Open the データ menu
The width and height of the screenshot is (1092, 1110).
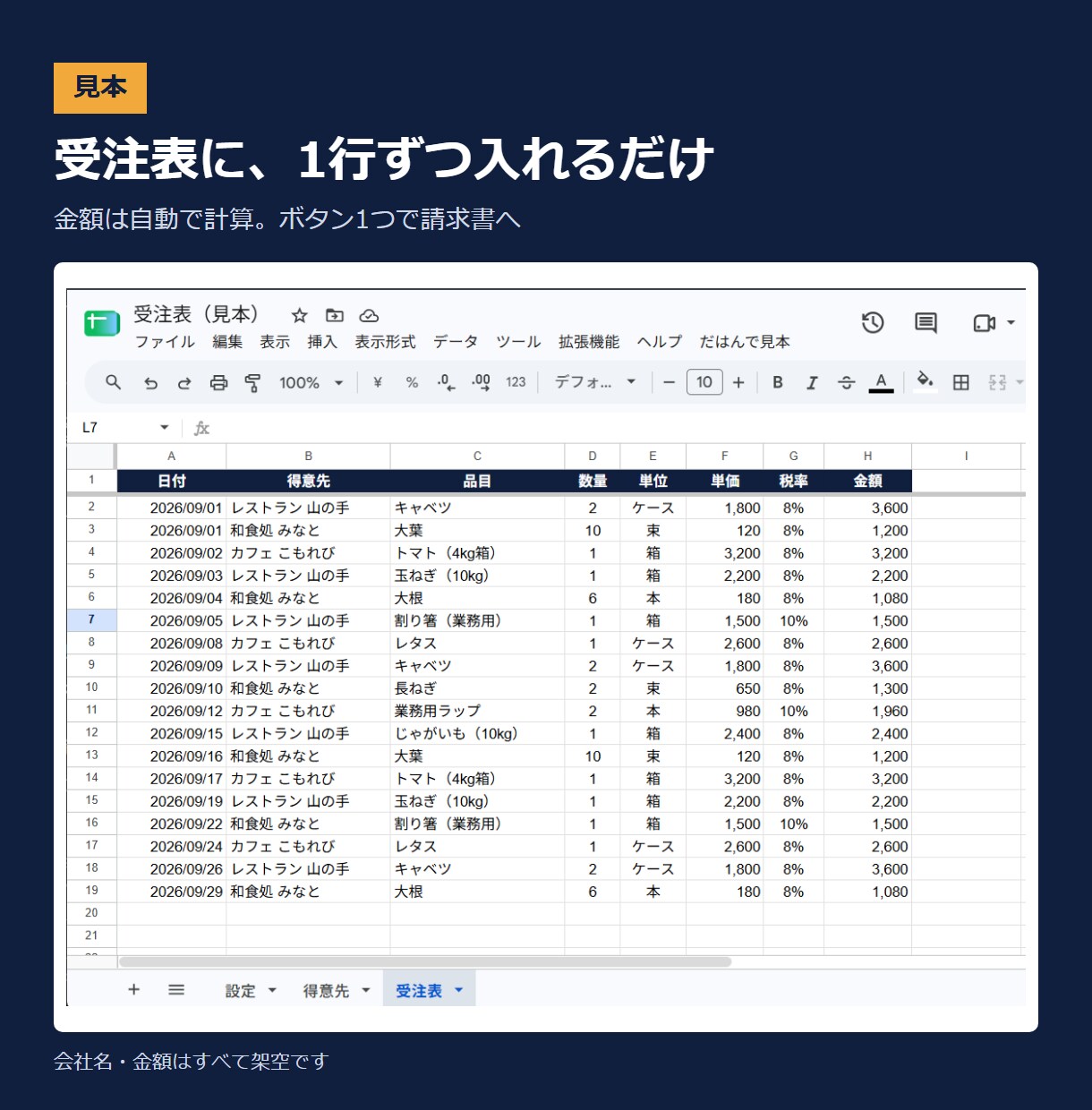click(456, 342)
